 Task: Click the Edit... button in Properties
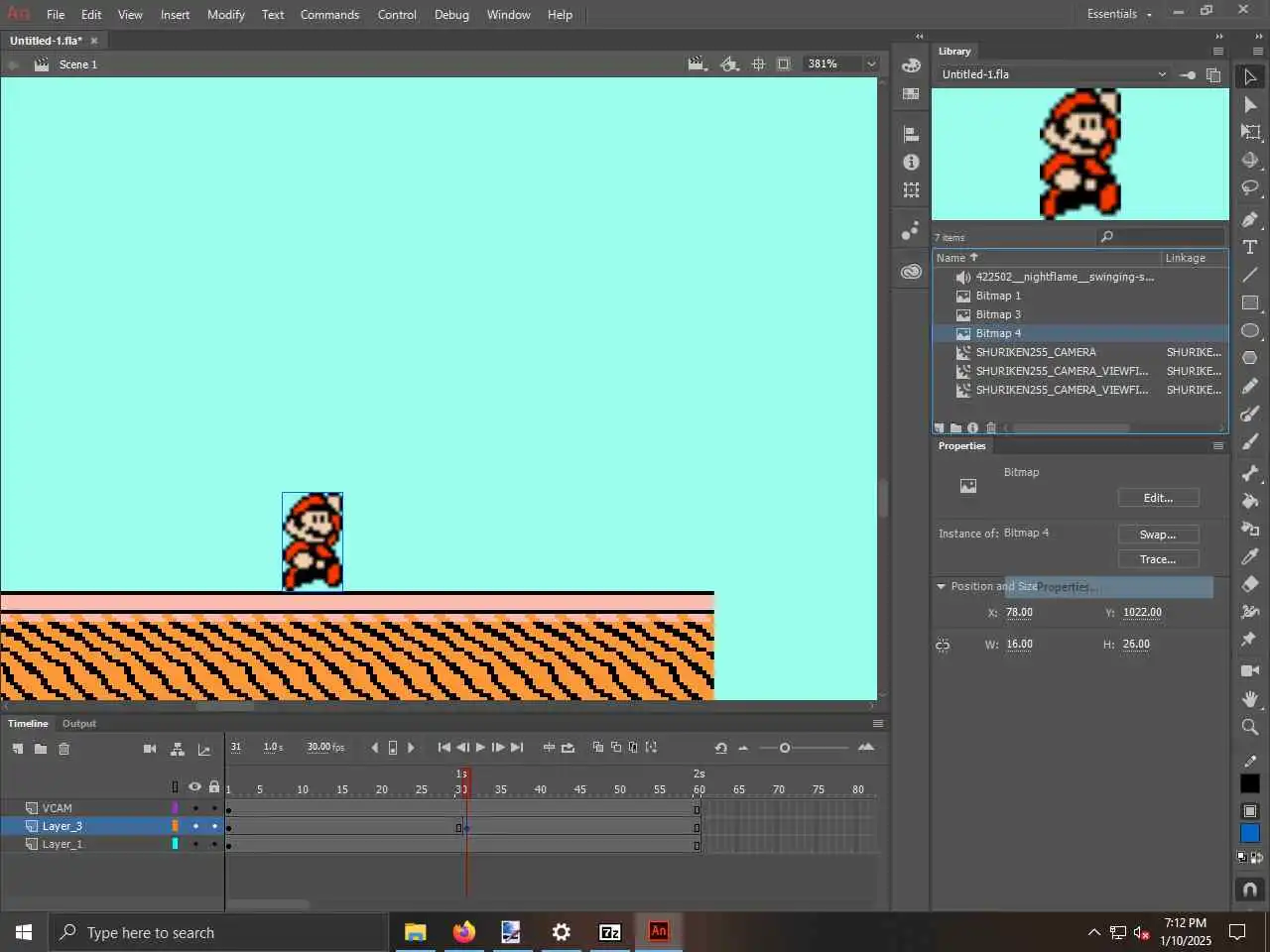click(x=1158, y=498)
